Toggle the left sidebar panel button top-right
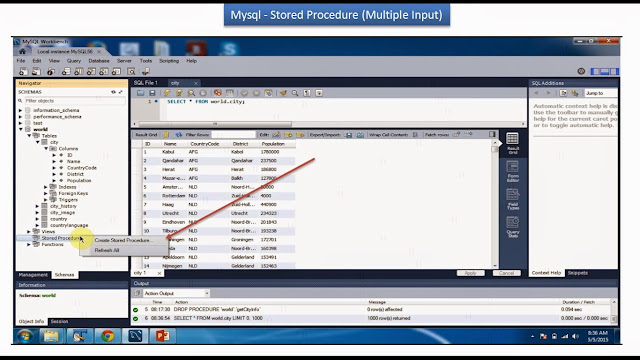The width and height of the screenshot is (640, 360). click(x=596, y=71)
